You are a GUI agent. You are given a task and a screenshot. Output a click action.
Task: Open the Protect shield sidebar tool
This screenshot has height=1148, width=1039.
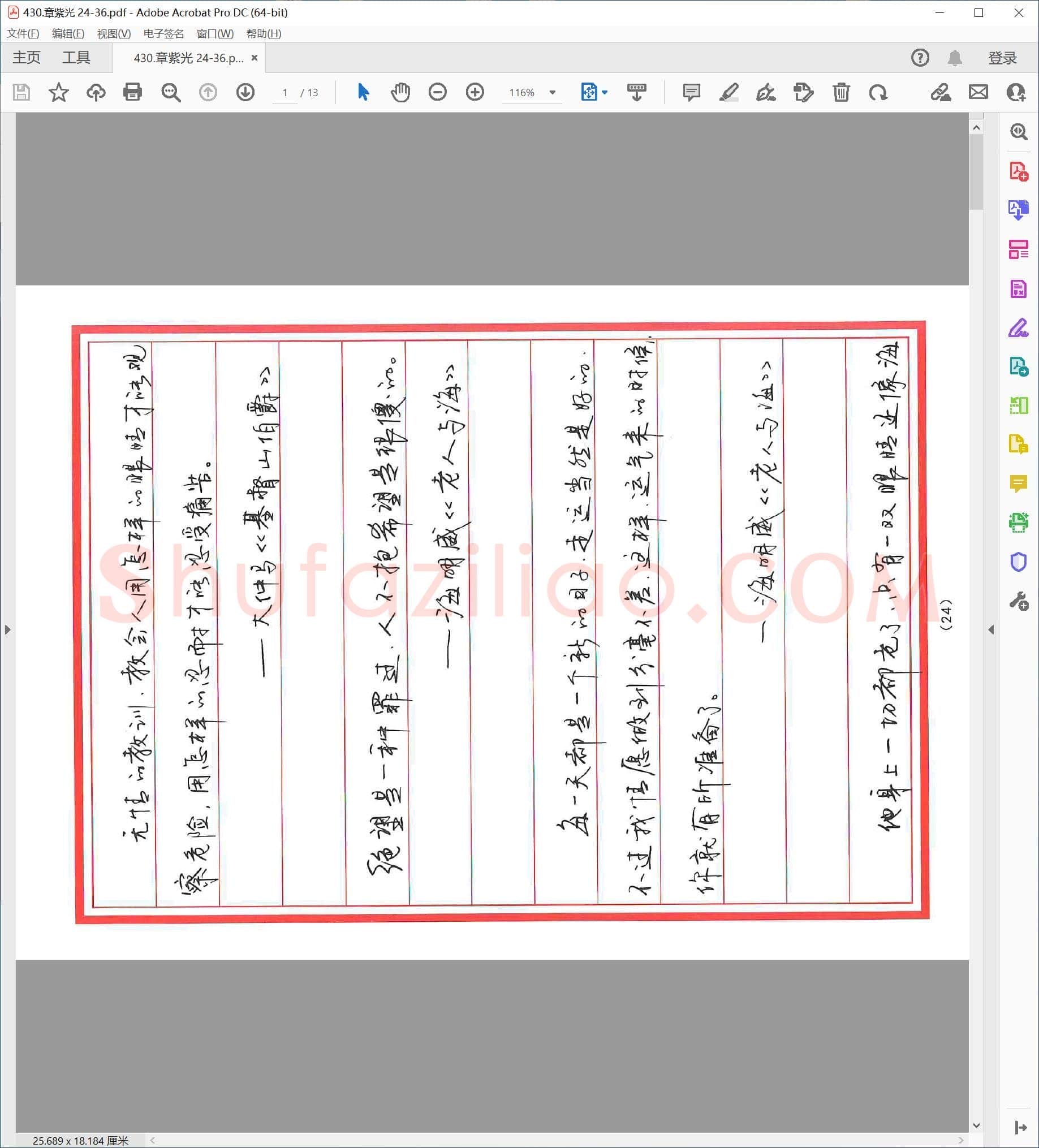1019,562
